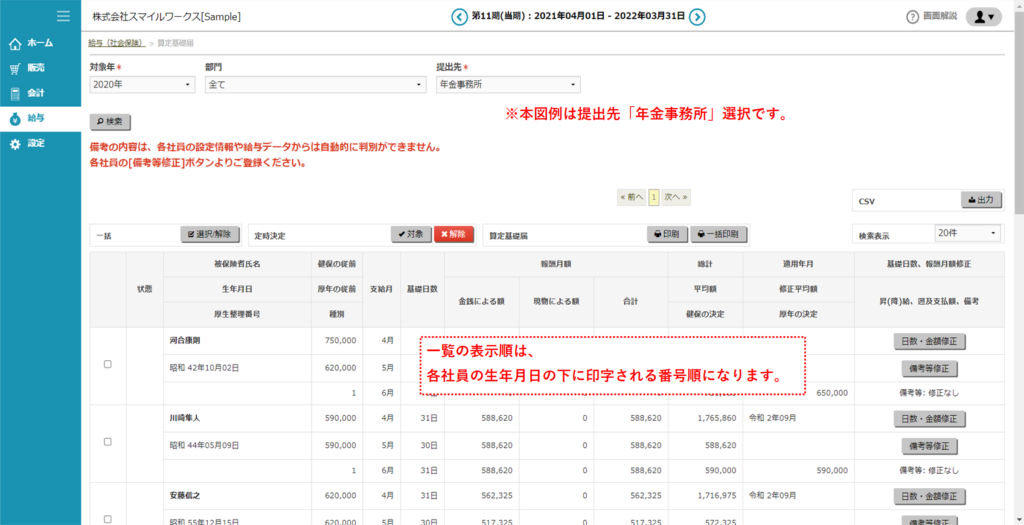1024x525 pixels.
Task: Select the name 川崎隼人
Action: [185, 418]
